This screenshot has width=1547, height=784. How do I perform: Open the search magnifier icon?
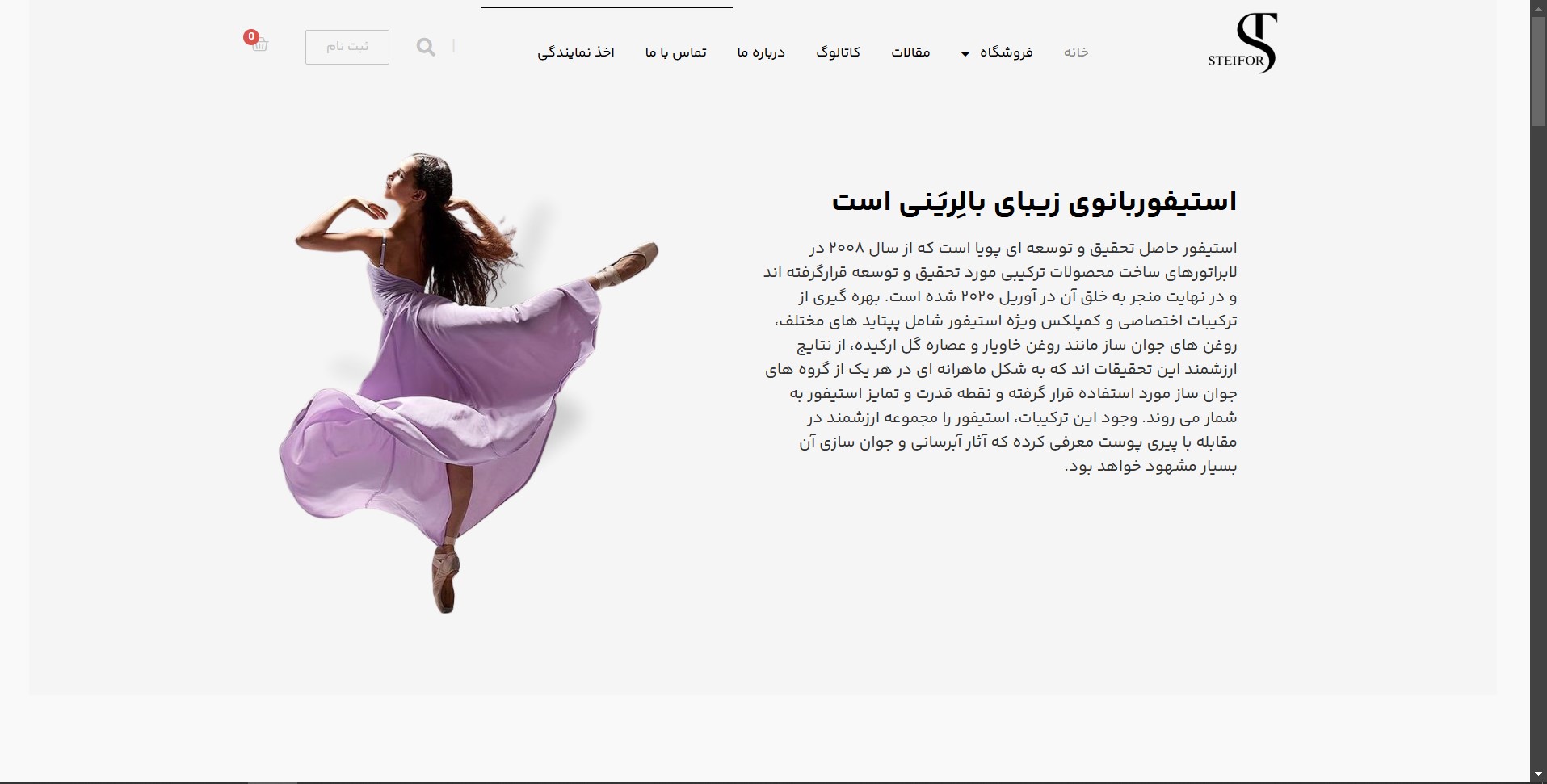coord(426,47)
